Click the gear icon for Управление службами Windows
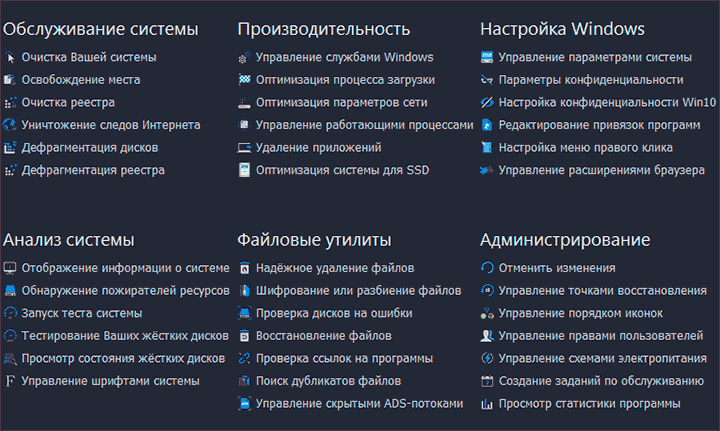The image size is (720, 431). [x=244, y=57]
